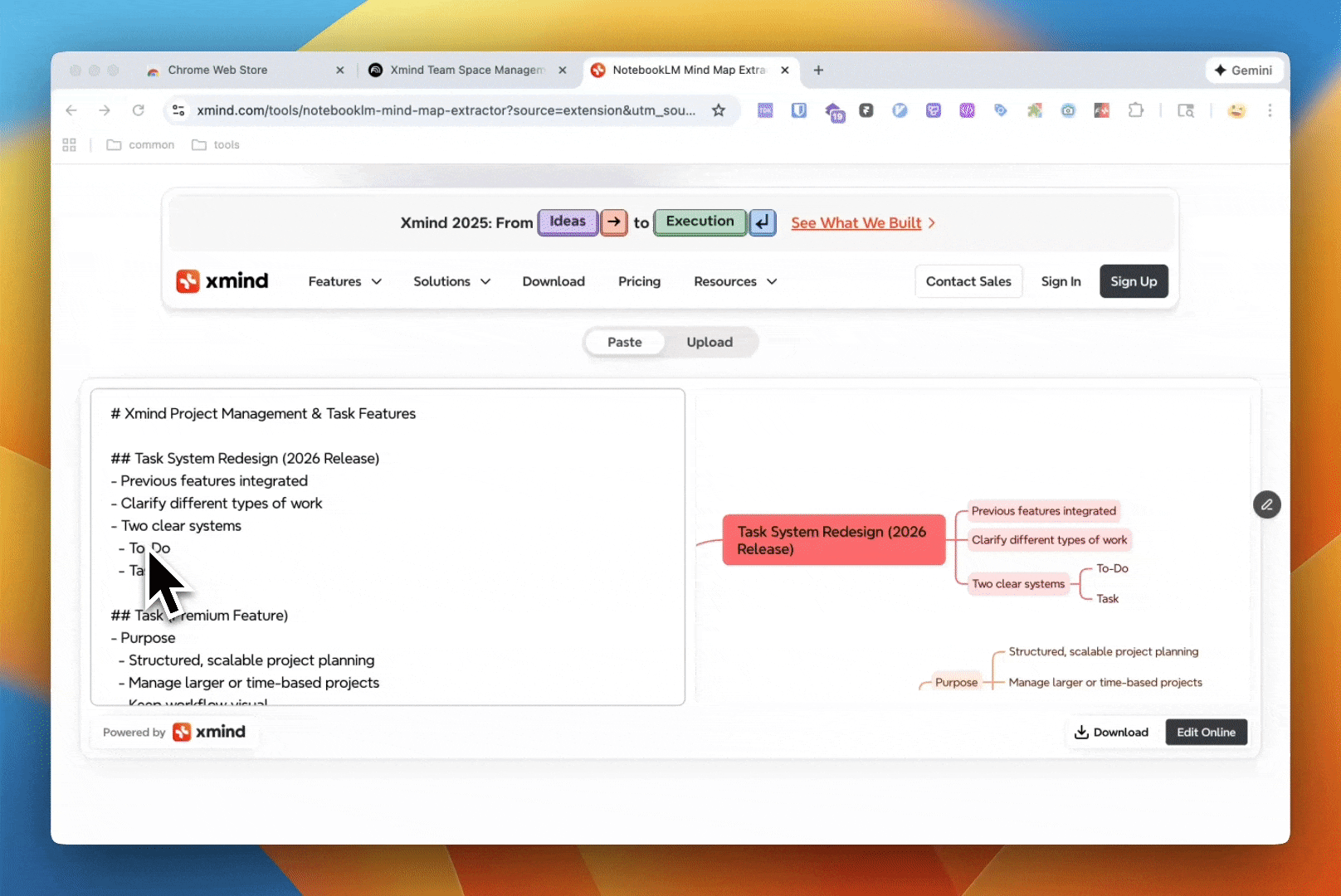Click the Execution banner pill
This screenshot has height=896, width=1341.
pyautogui.click(x=700, y=222)
